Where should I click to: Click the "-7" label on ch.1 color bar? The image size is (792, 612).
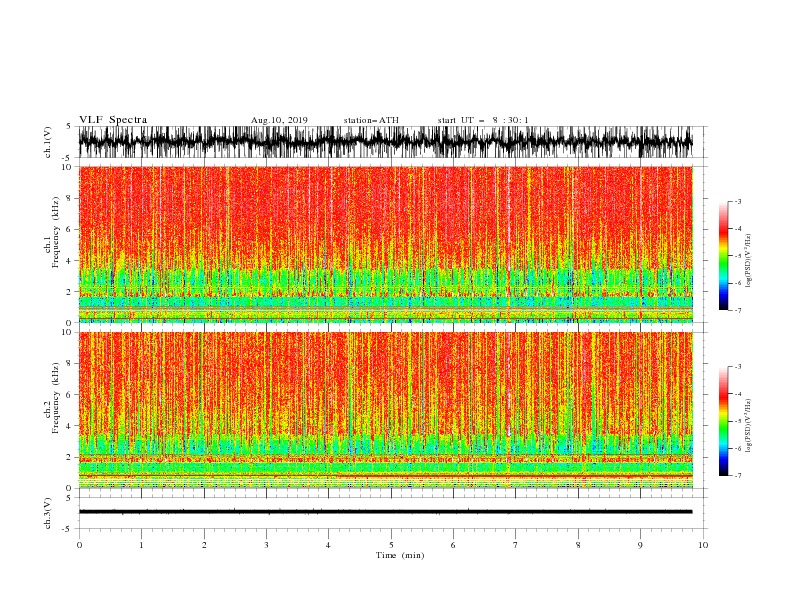pos(737,310)
